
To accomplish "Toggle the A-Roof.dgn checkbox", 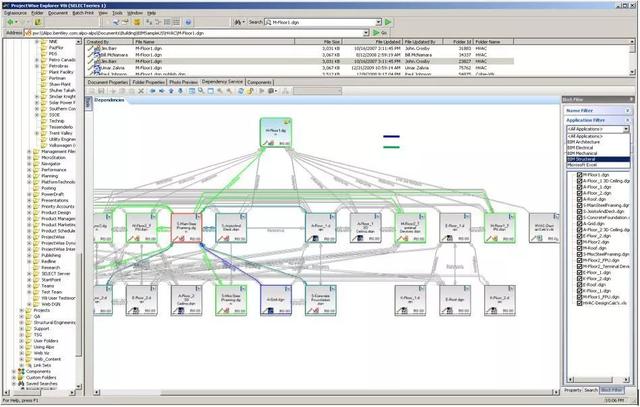I will pyautogui.click(x=579, y=199).
